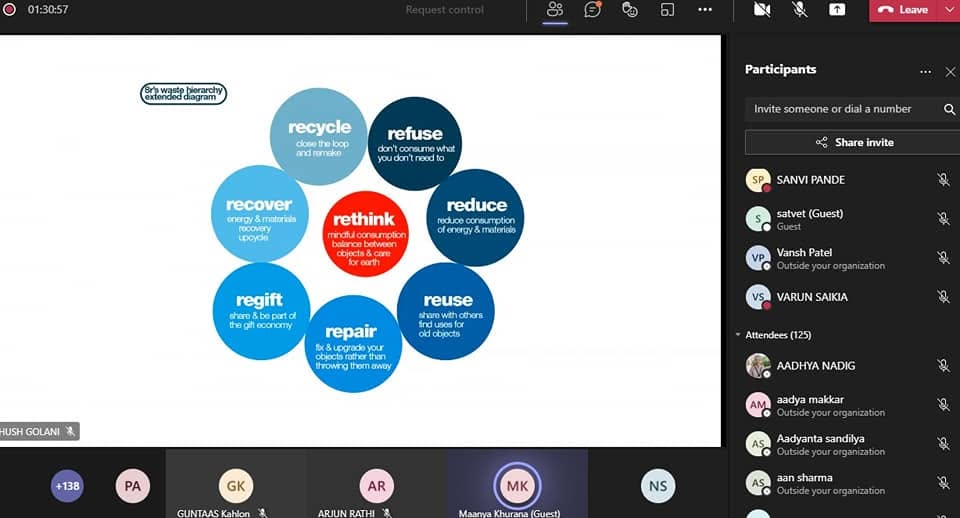Click Request control
This screenshot has height=518, width=960.
(x=444, y=10)
